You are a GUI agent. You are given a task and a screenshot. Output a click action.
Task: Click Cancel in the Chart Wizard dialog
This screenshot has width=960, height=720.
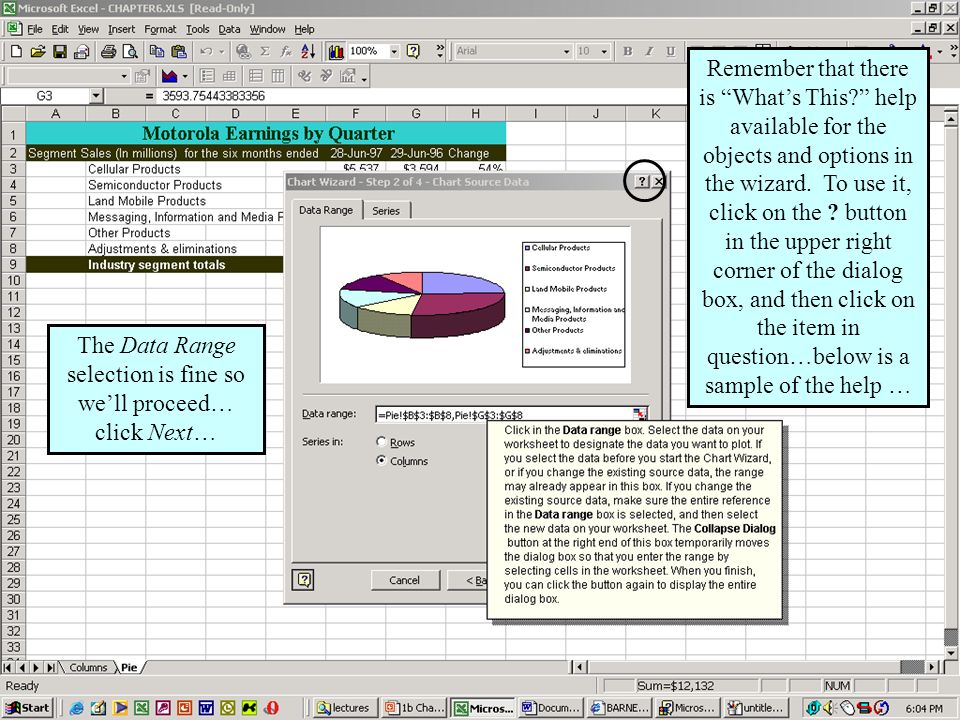coord(404,580)
